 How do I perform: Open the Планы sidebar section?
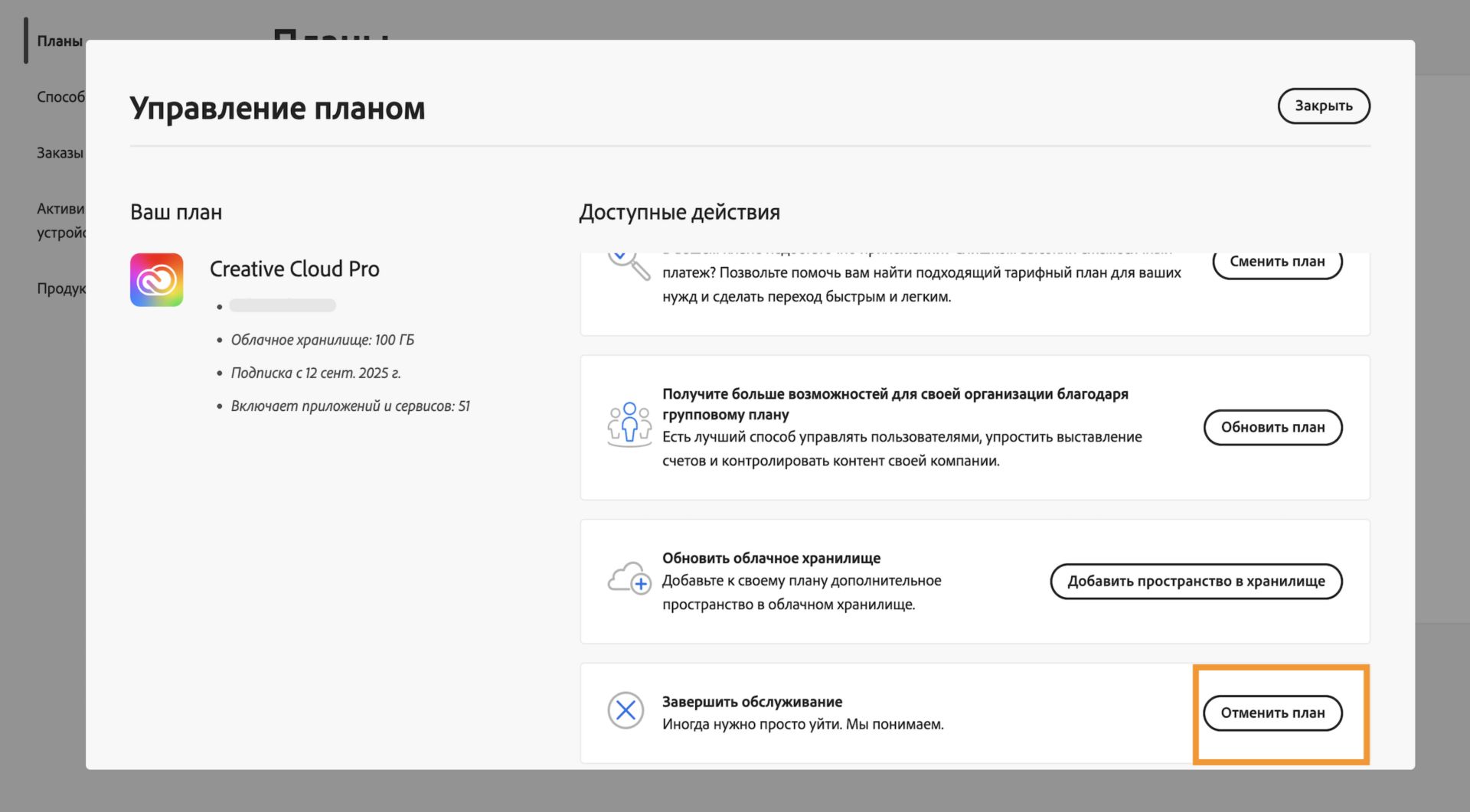coord(60,41)
